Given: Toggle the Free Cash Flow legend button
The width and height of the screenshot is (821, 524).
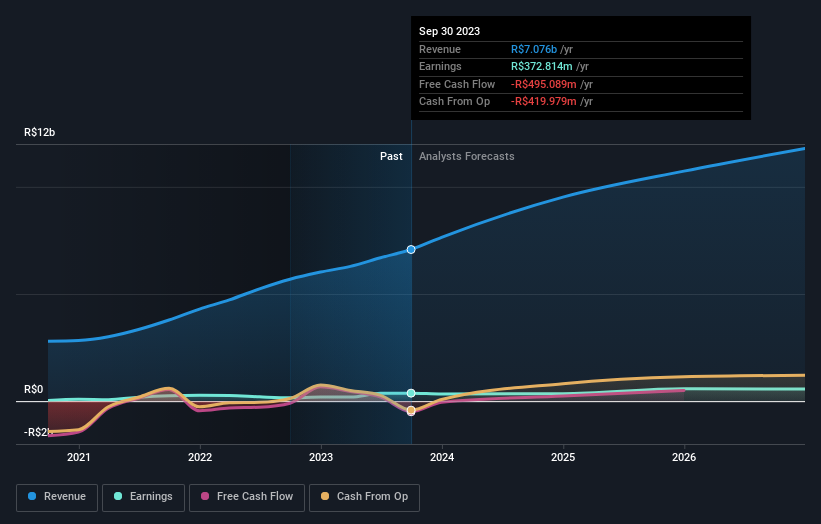Looking at the screenshot, I should pos(247,497).
